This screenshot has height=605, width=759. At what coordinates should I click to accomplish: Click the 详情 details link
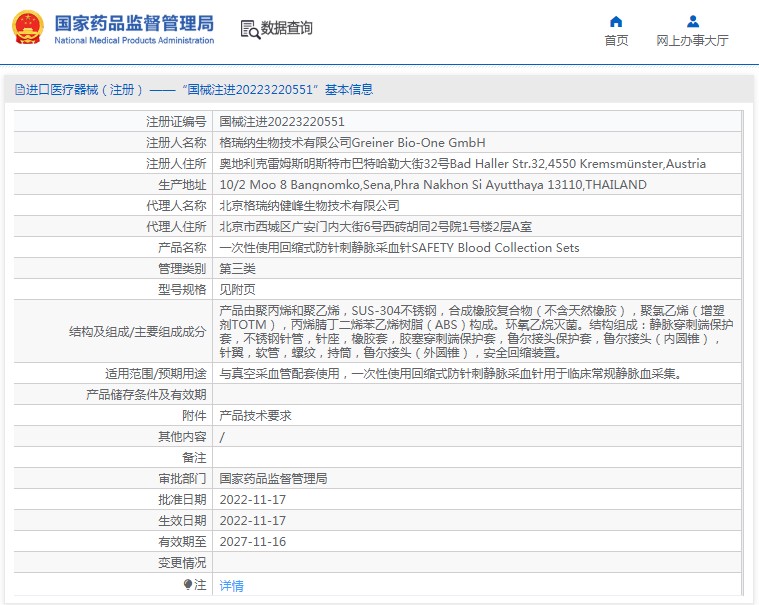coord(231,586)
